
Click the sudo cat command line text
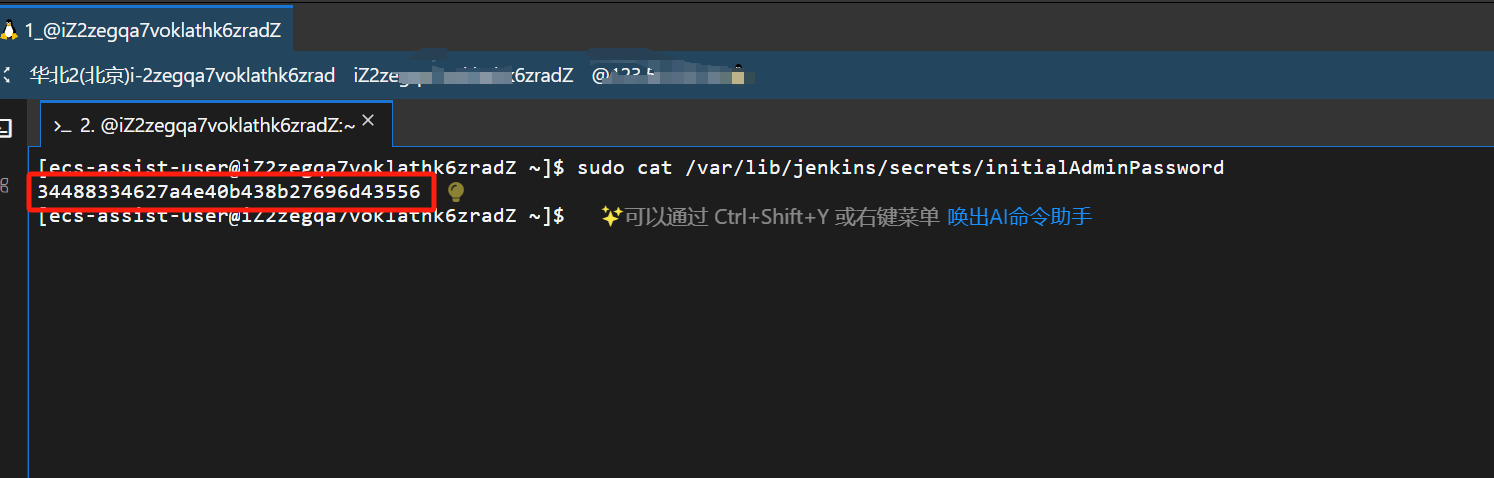(x=900, y=167)
